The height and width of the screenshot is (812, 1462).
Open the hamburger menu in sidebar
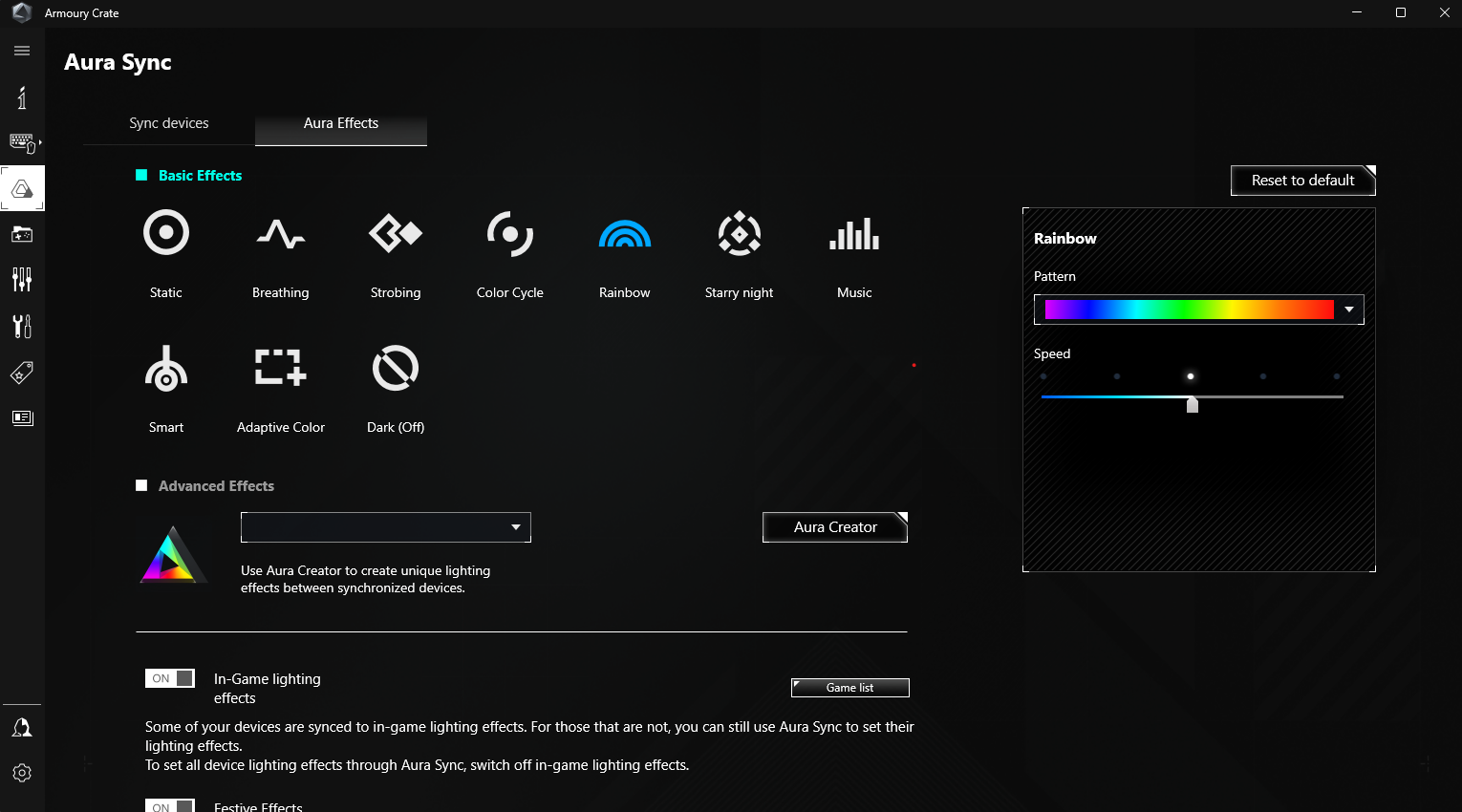tap(22, 51)
